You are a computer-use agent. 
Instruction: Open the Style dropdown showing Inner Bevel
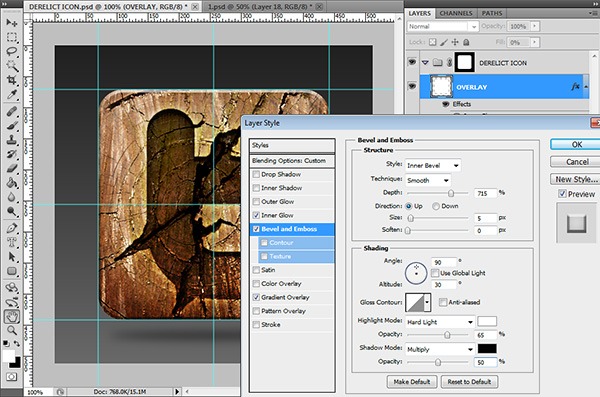coord(433,165)
